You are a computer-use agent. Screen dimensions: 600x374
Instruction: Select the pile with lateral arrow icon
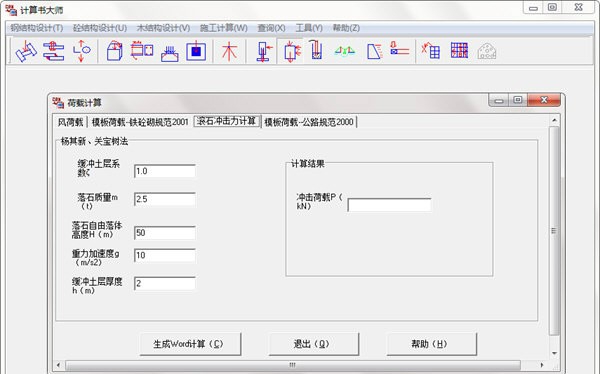click(x=264, y=51)
